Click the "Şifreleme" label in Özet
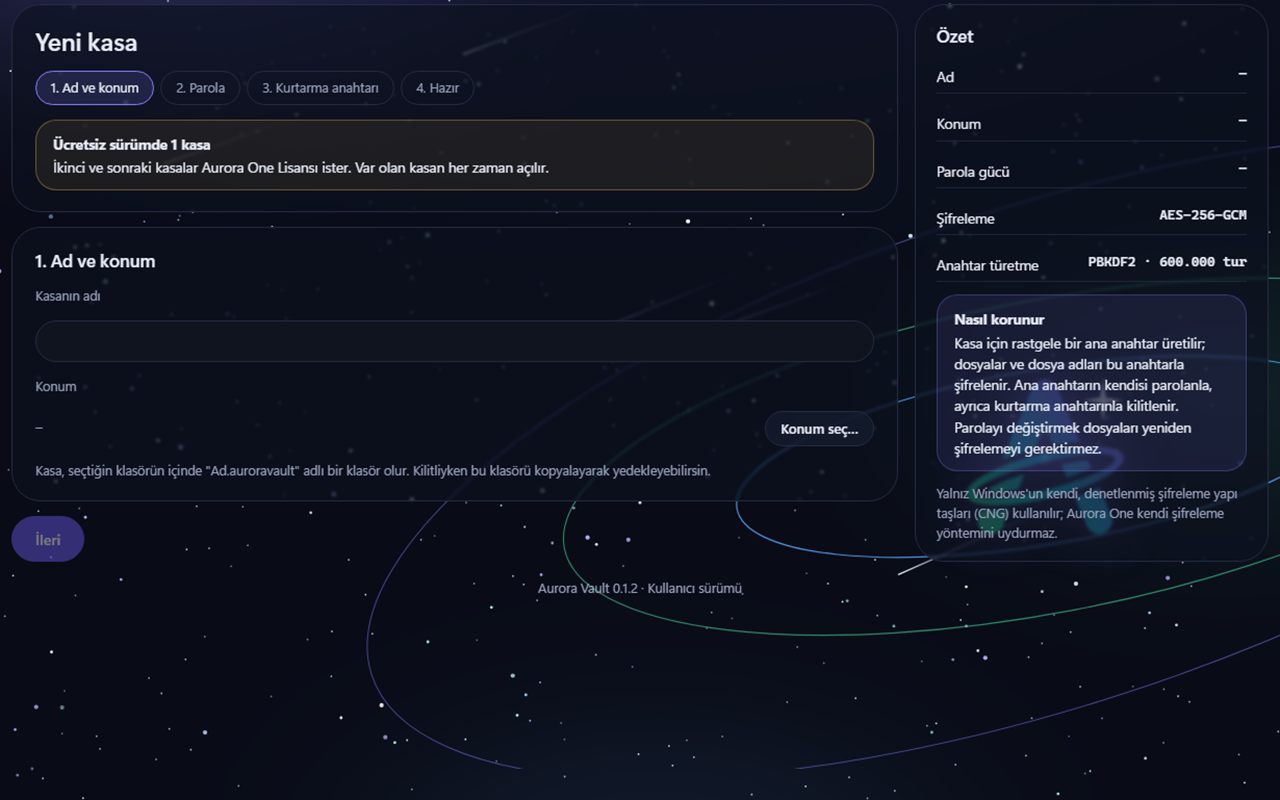The height and width of the screenshot is (800, 1280). pos(966,218)
